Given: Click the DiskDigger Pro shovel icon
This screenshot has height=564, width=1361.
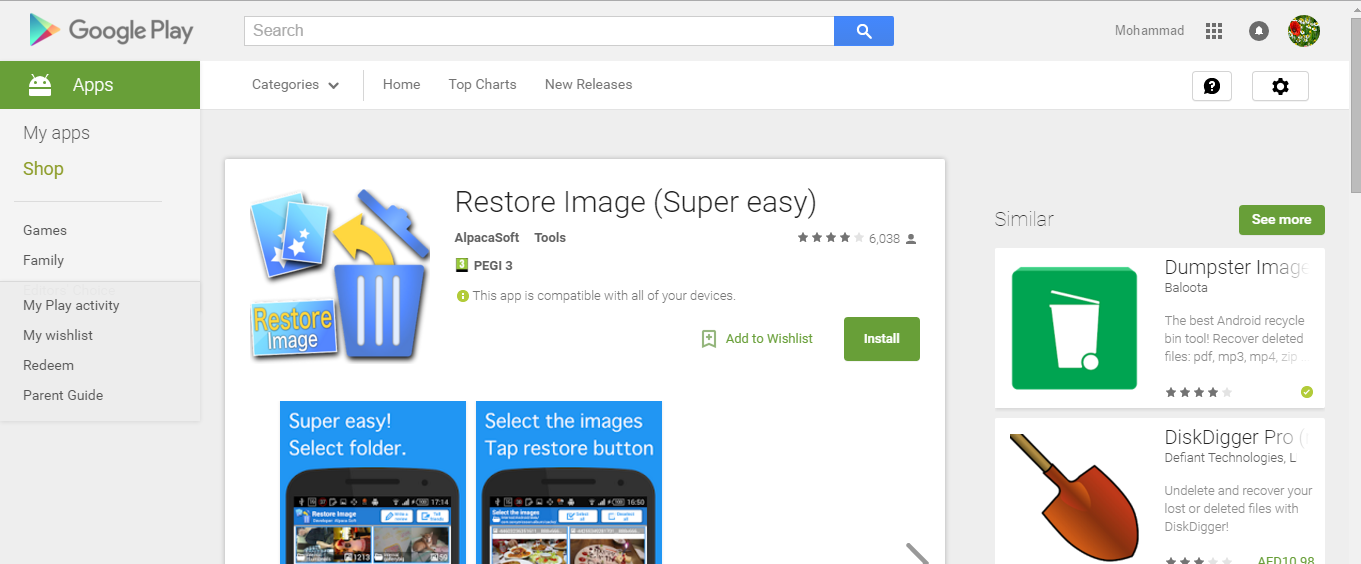Looking at the screenshot, I should (1074, 499).
